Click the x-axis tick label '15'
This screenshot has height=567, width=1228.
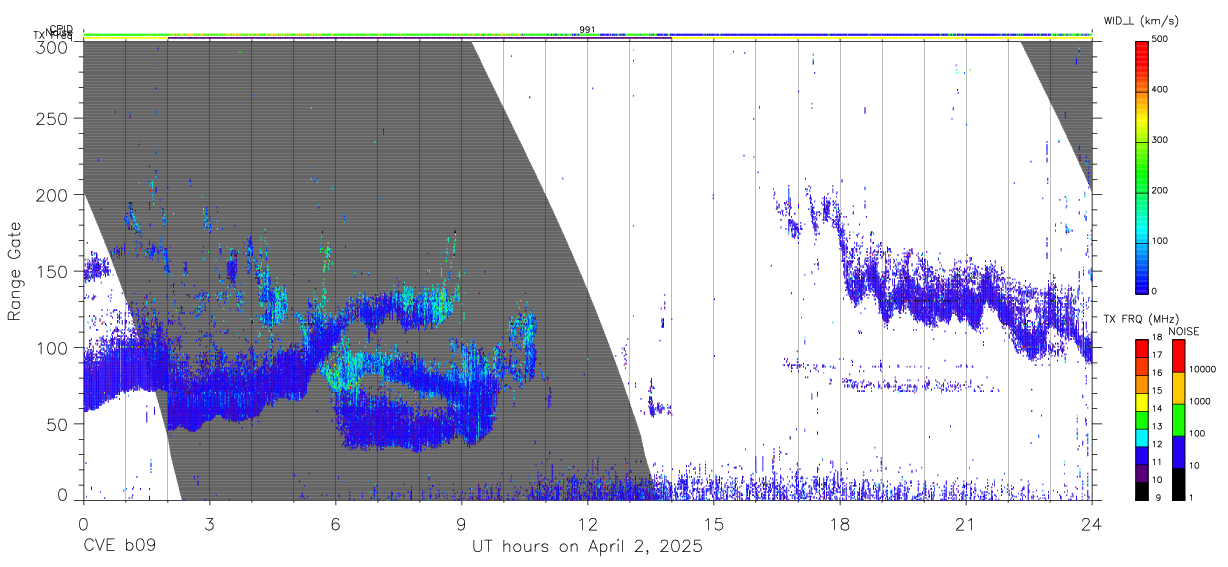pos(713,524)
